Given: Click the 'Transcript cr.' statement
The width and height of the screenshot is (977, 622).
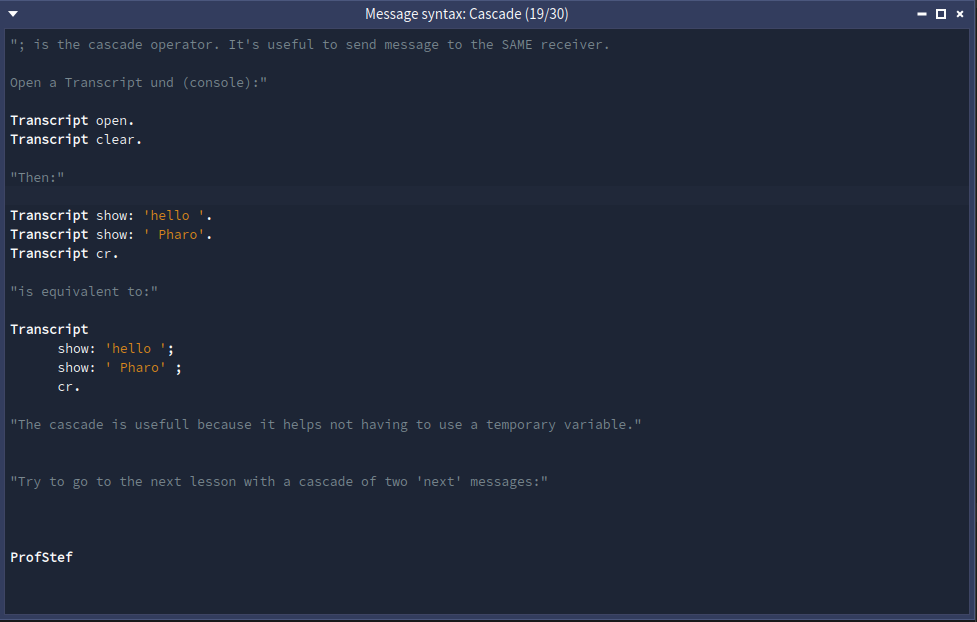Looking at the screenshot, I should [x=64, y=253].
